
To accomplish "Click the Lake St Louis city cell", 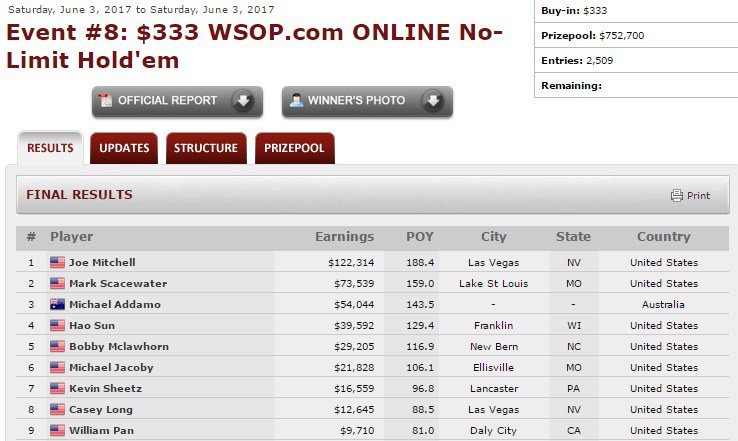I will 494,284.
